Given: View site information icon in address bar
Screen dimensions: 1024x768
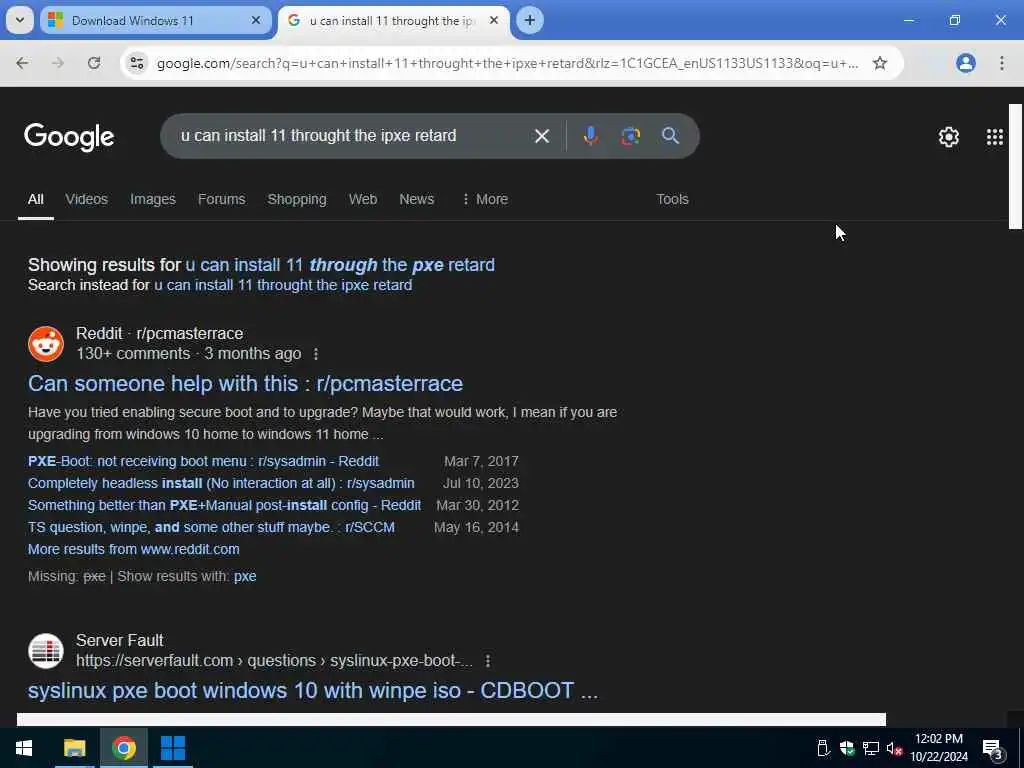Looking at the screenshot, I should (137, 63).
